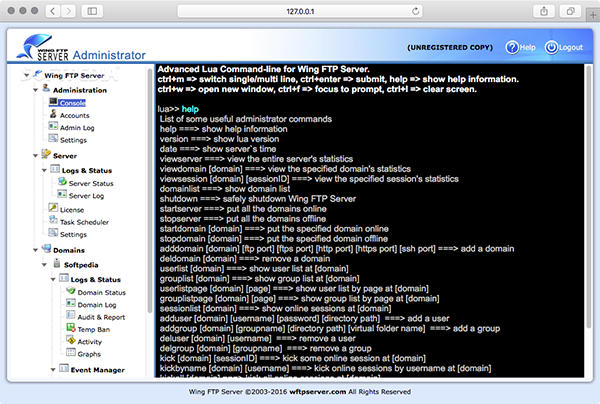Click the Admin Log icon
This screenshot has height=404, width=600.
pyautogui.click(x=53, y=126)
